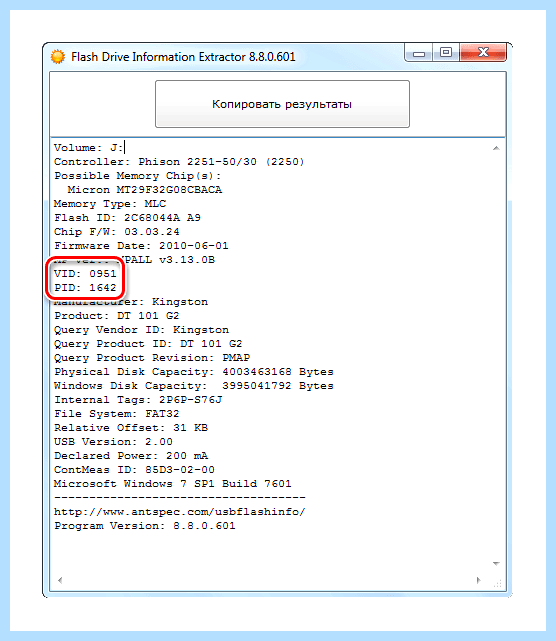
Task: Click the 'Chip F/W: 03.03.24' line
Action: point(117,232)
